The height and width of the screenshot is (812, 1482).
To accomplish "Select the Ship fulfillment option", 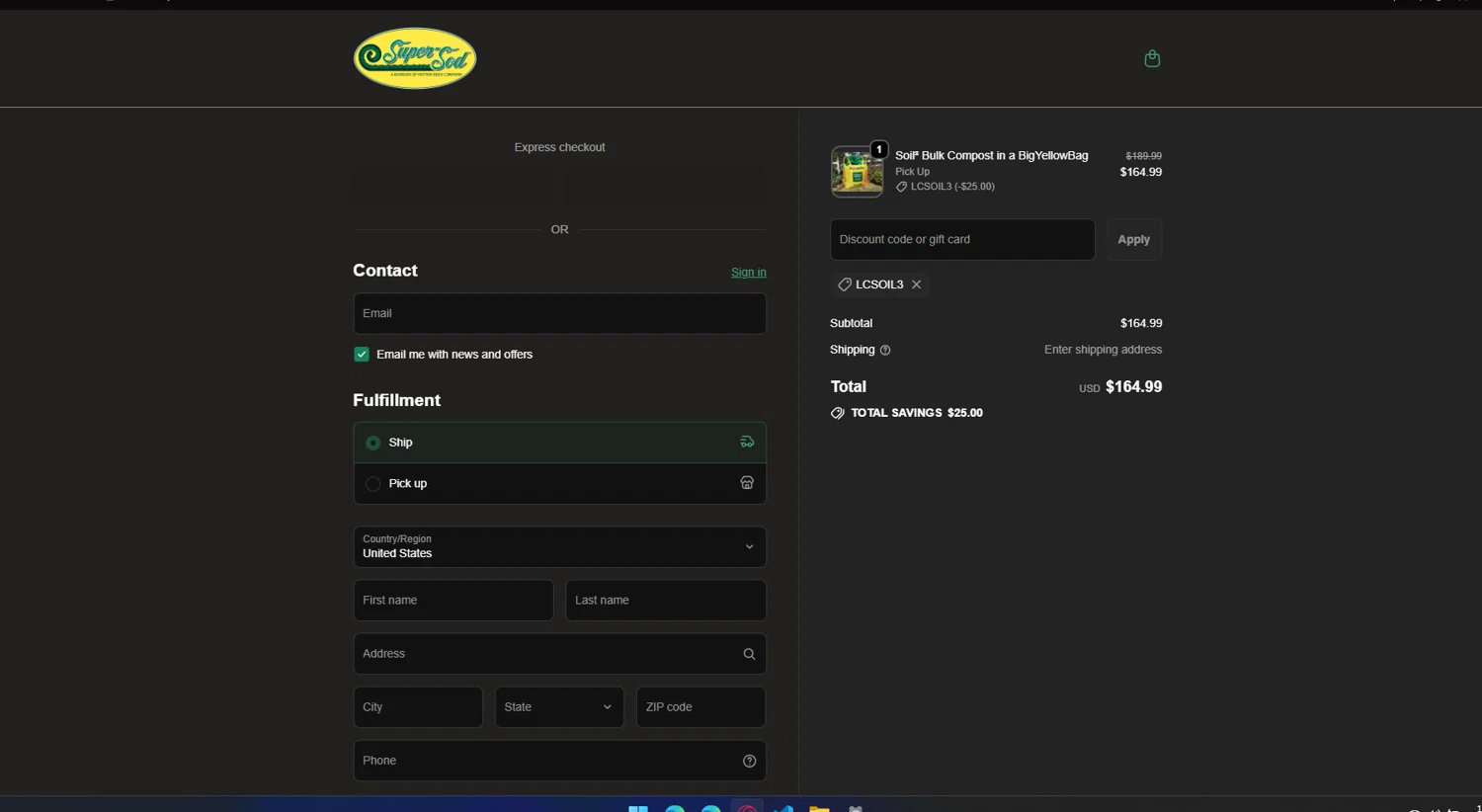I will [x=559, y=443].
